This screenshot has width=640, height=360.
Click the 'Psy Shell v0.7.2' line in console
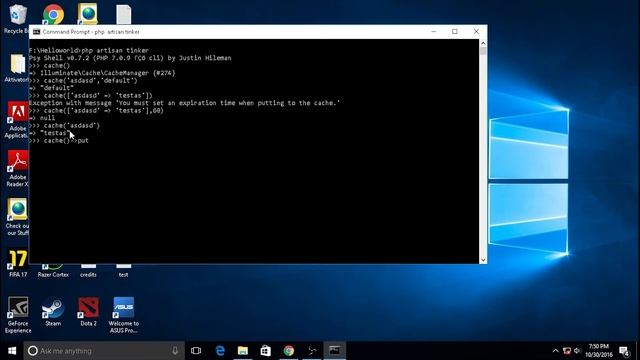(x=130, y=58)
